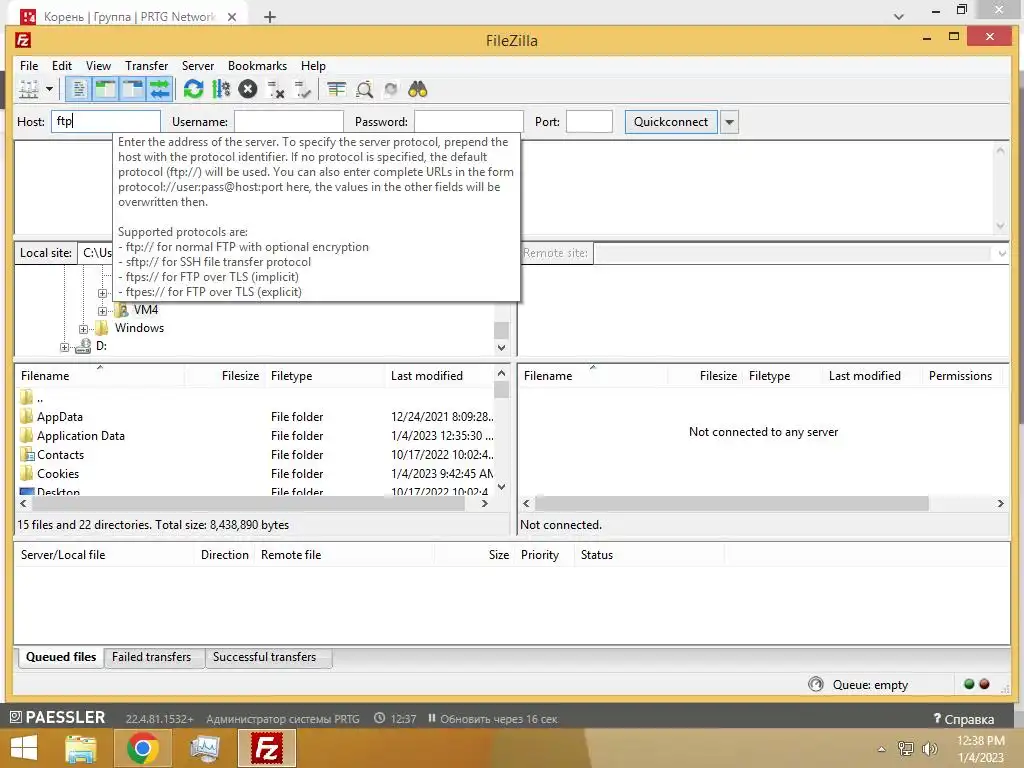Open the Server menu
Image resolution: width=1024 pixels, height=768 pixels.
click(x=198, y=65)
